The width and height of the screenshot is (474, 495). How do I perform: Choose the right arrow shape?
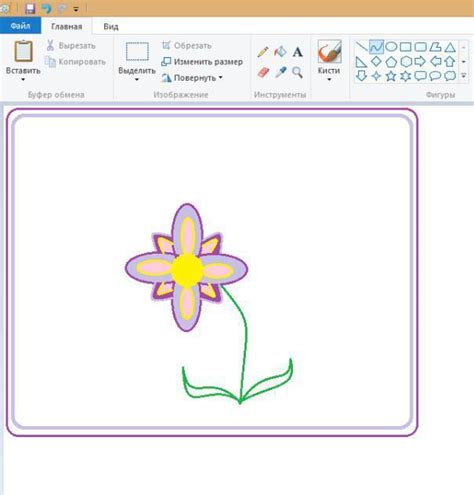click(420, 62)
